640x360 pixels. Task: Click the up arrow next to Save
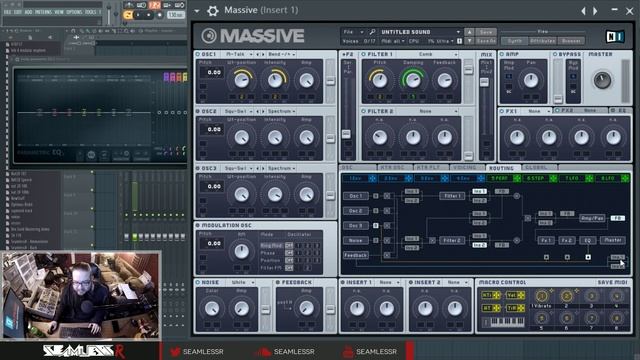469,32
